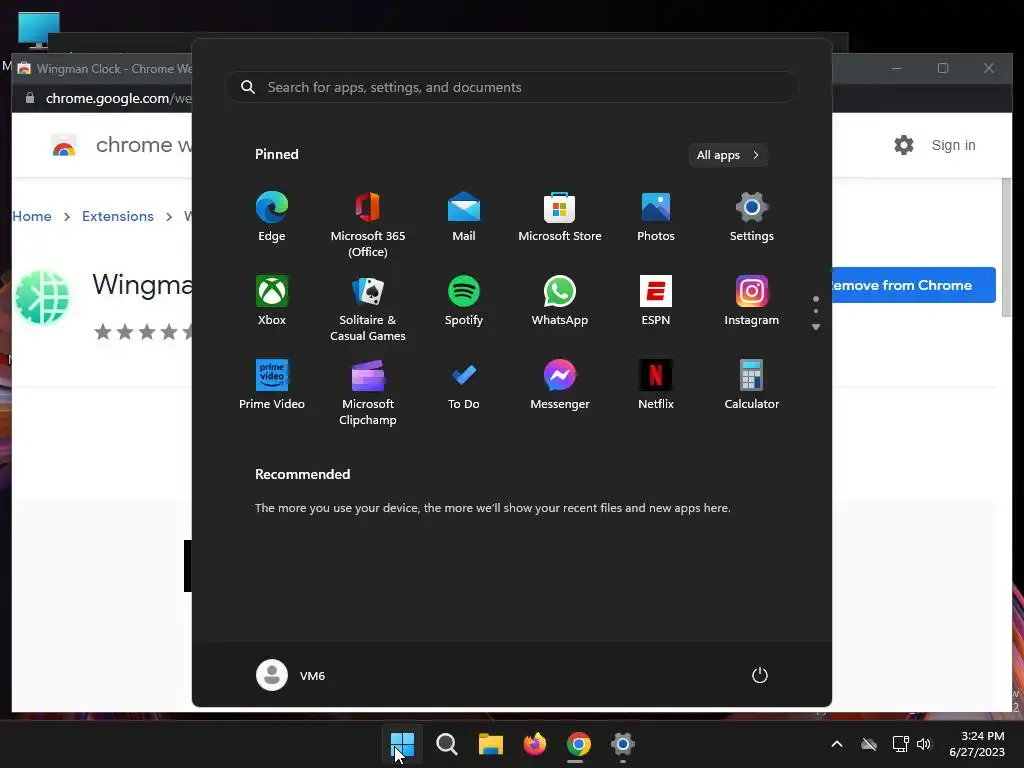
Task: Click the OneDrive cloud tray icon
Action: coord(869,744)
